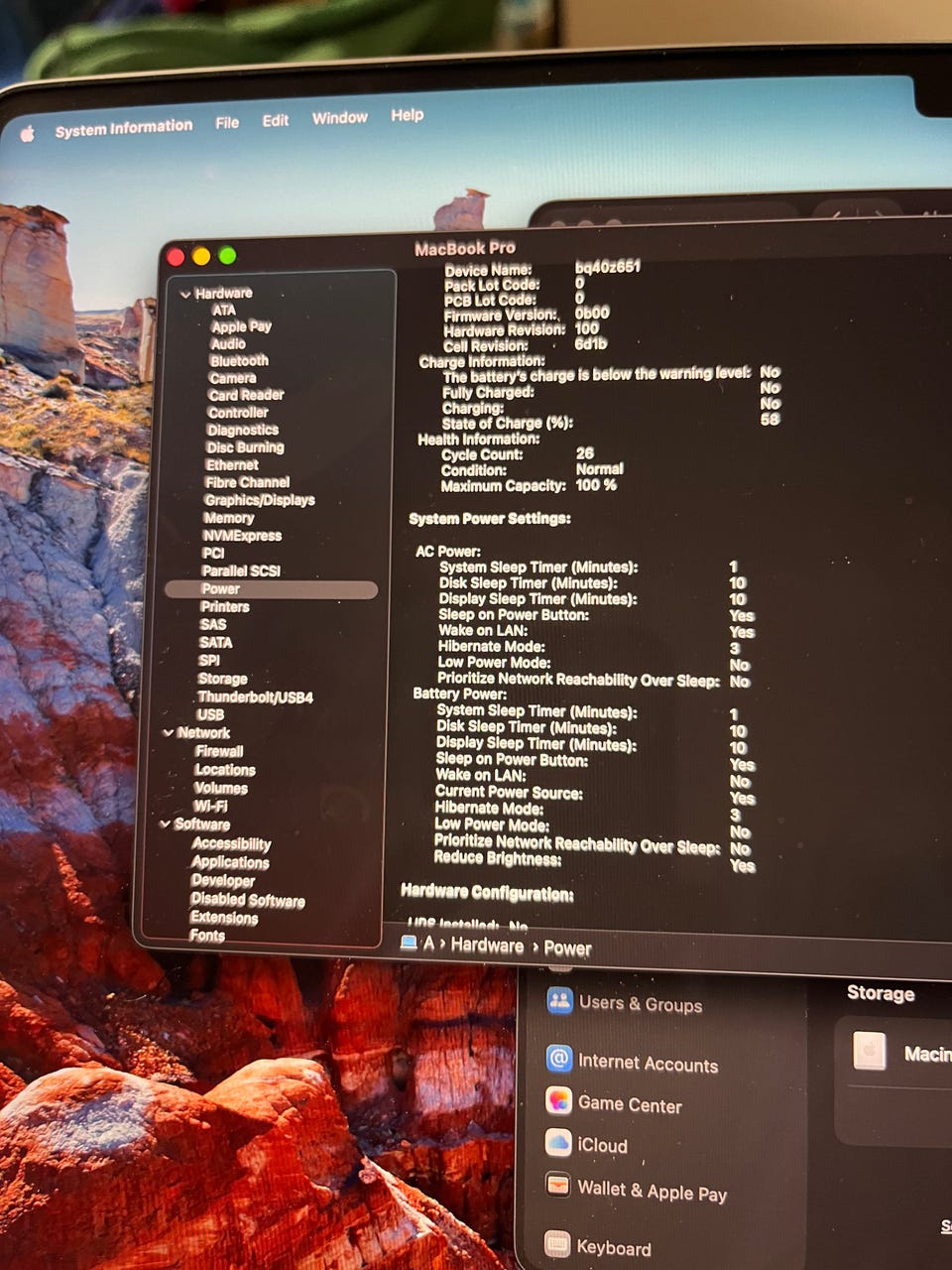Select PCI in the sidebar
The height and width of the screenshot is (1270, 952).
(x=213, y=554)
